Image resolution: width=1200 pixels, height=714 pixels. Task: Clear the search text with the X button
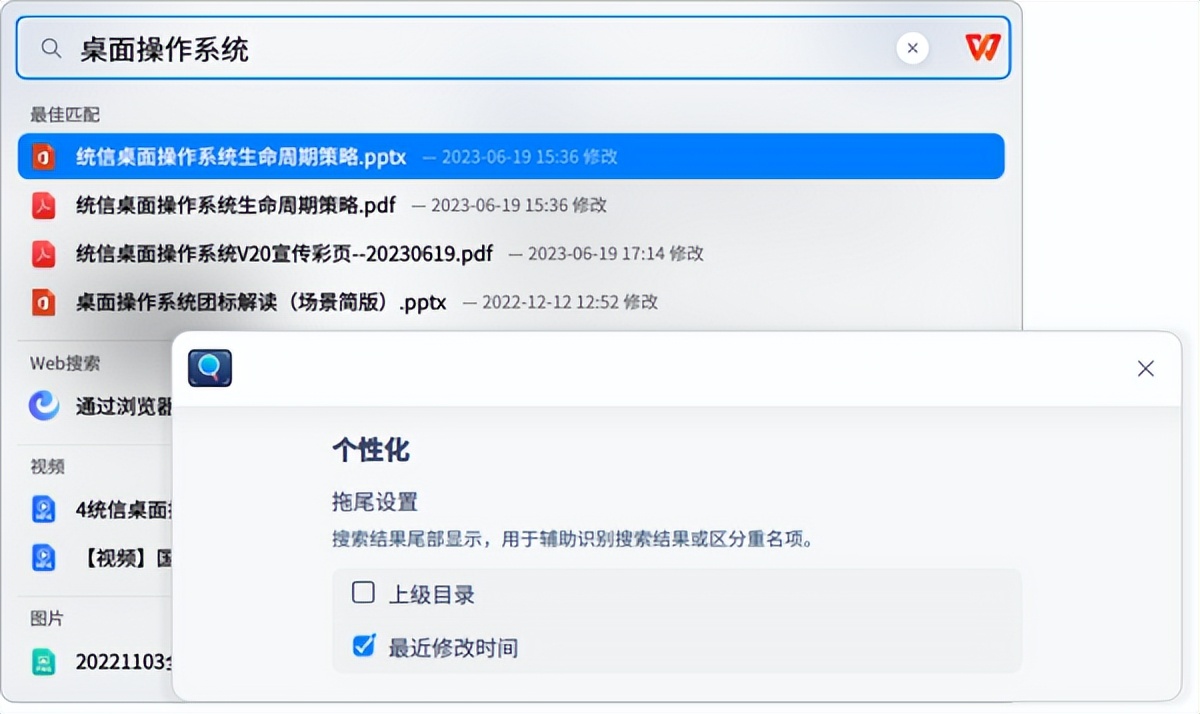[913, 47]
